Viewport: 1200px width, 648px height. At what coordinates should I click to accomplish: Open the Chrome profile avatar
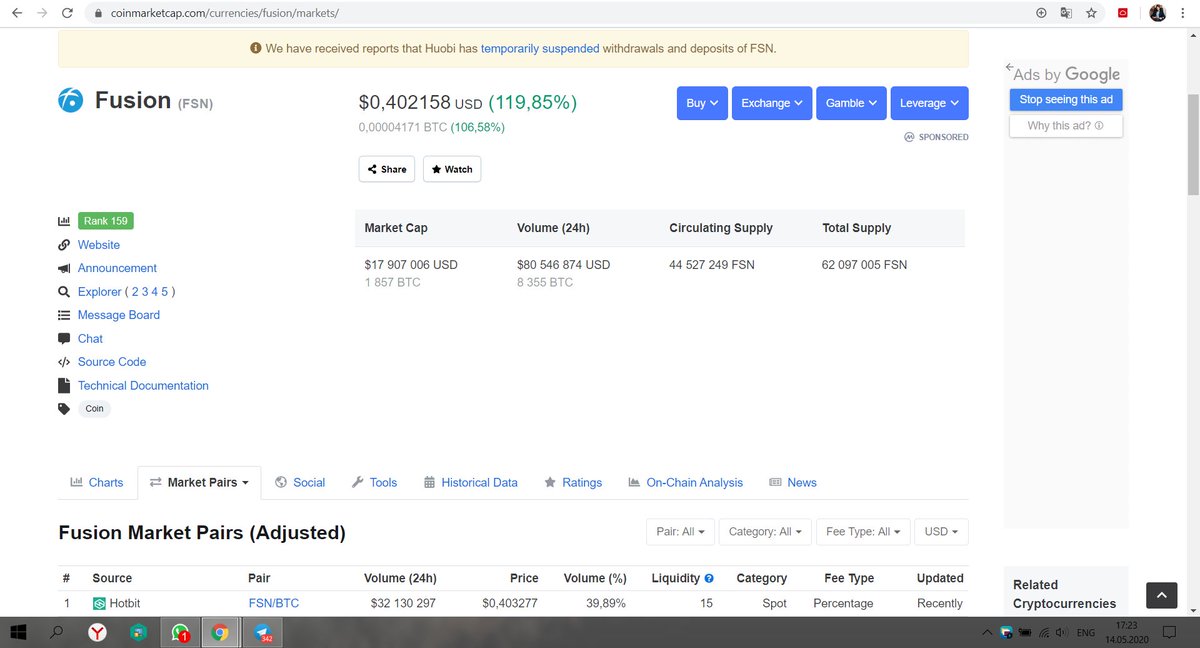[x=1158, y=14]
